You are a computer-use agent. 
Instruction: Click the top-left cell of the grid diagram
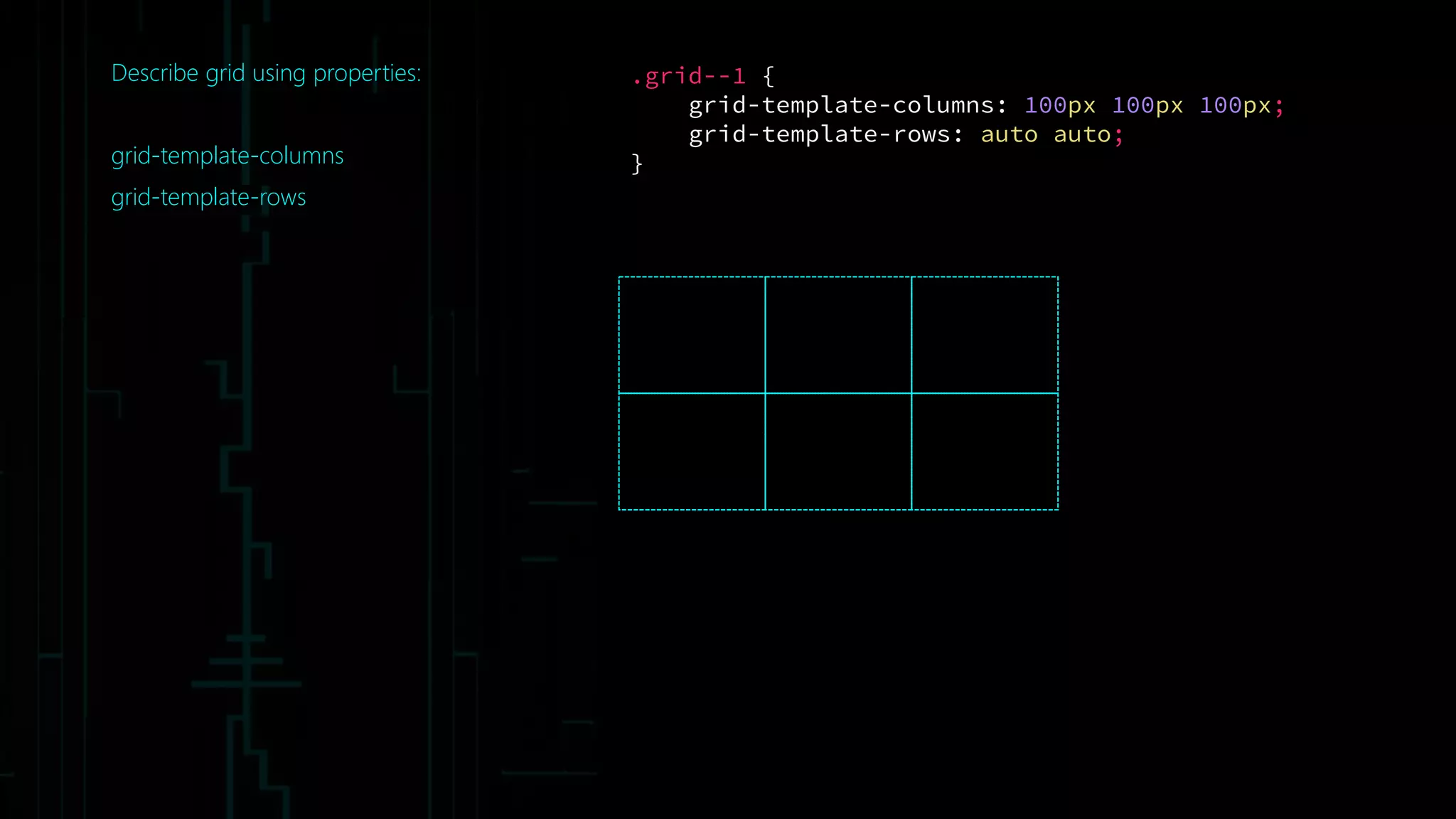pos(692,335)
